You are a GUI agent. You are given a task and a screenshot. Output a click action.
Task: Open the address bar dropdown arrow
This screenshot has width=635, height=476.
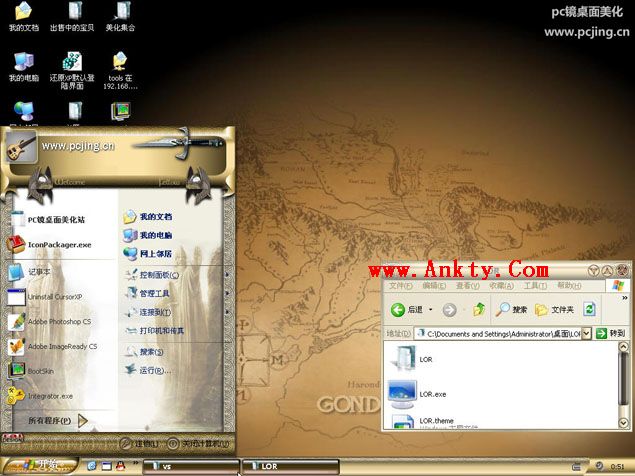[x=586, y=334]
